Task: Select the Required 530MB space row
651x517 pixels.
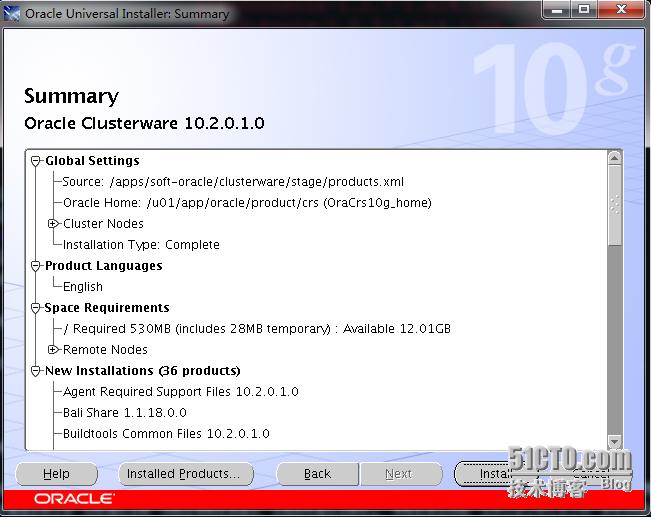Action: tap(257, 329)
